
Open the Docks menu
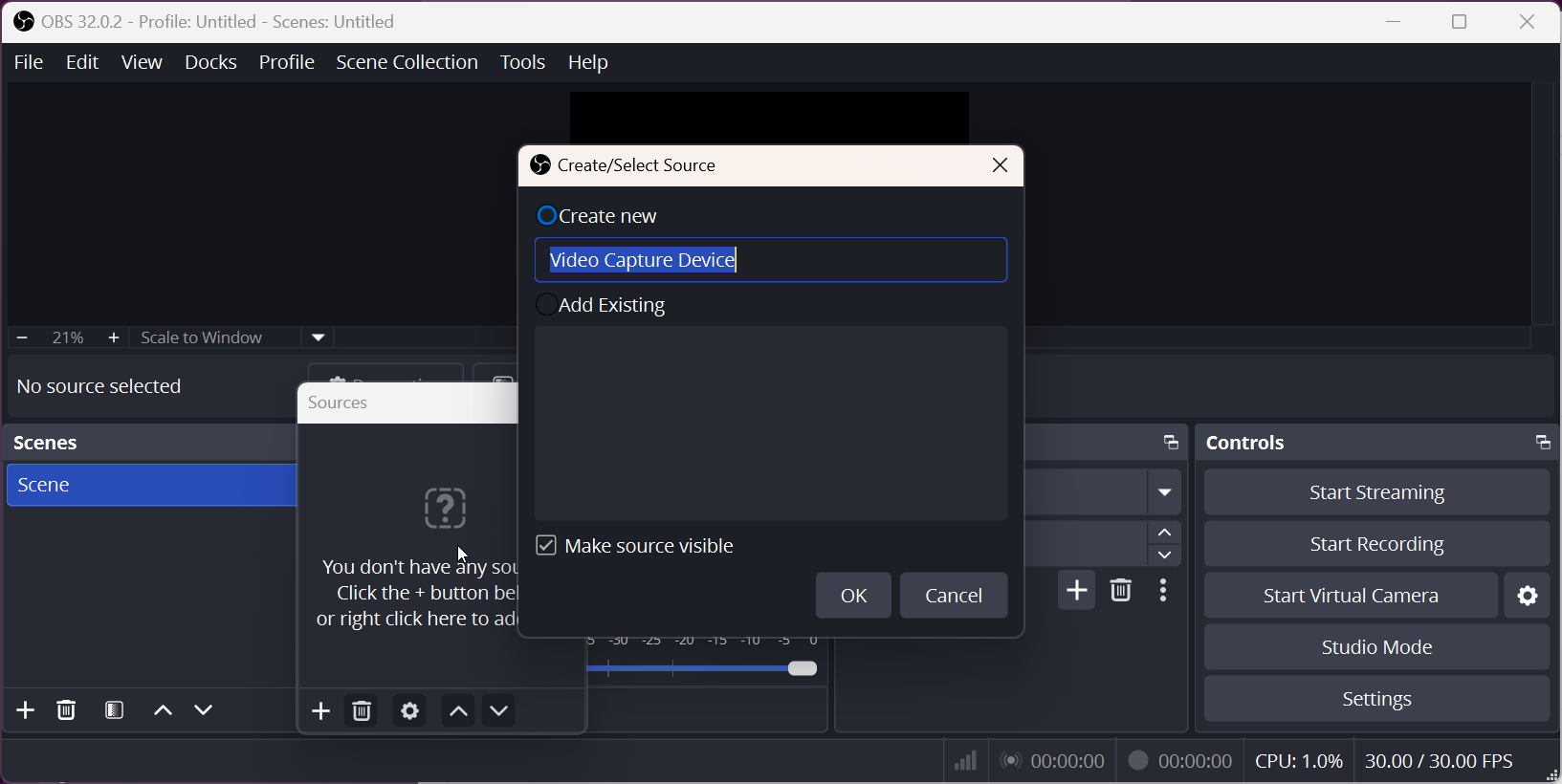pos(210,62)
